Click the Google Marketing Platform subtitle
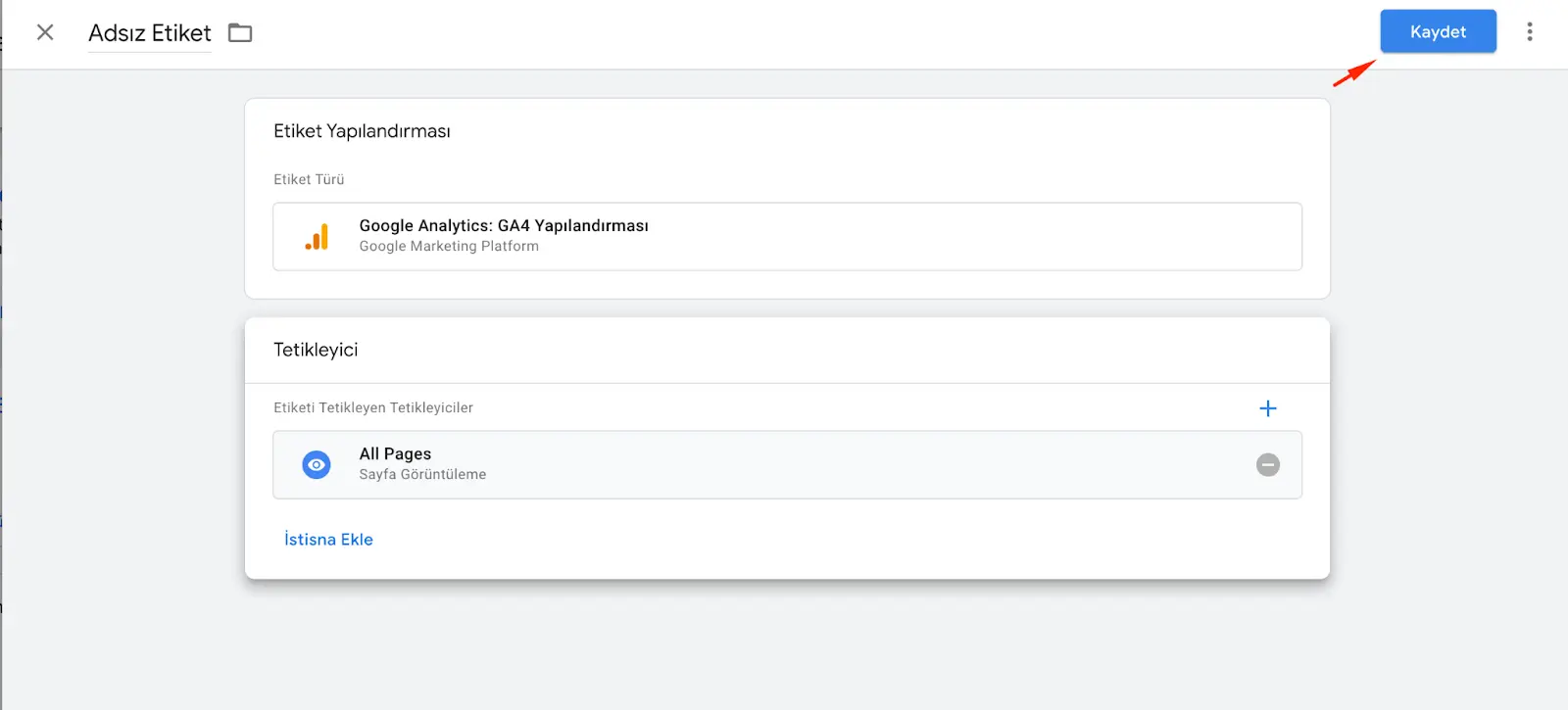This screenshot has width=1568, height=710. [449, 247]
